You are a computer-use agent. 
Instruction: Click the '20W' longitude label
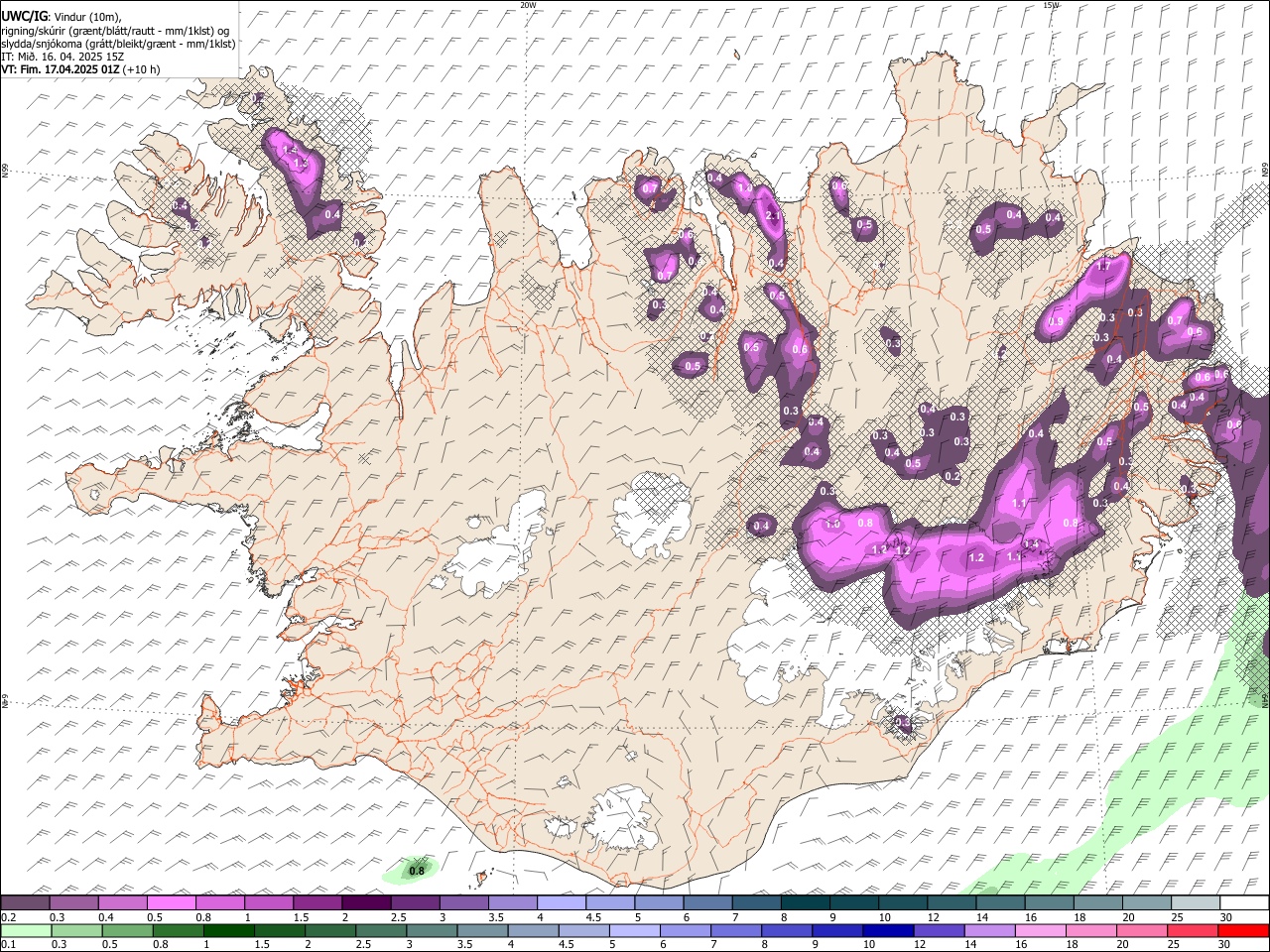(x=528, y=5)
